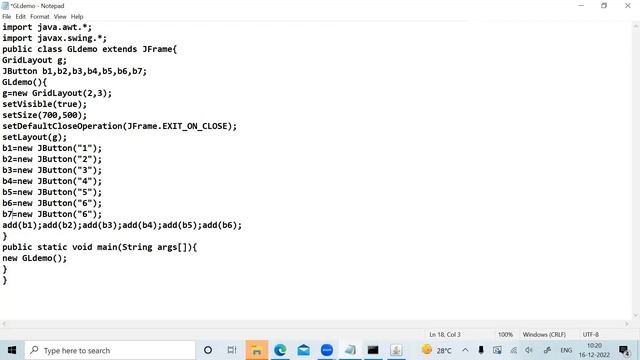Viewport: 640px width, 360px height.
Task: Click the line 'import javax.swing.*;'
Action: [54, 38]
